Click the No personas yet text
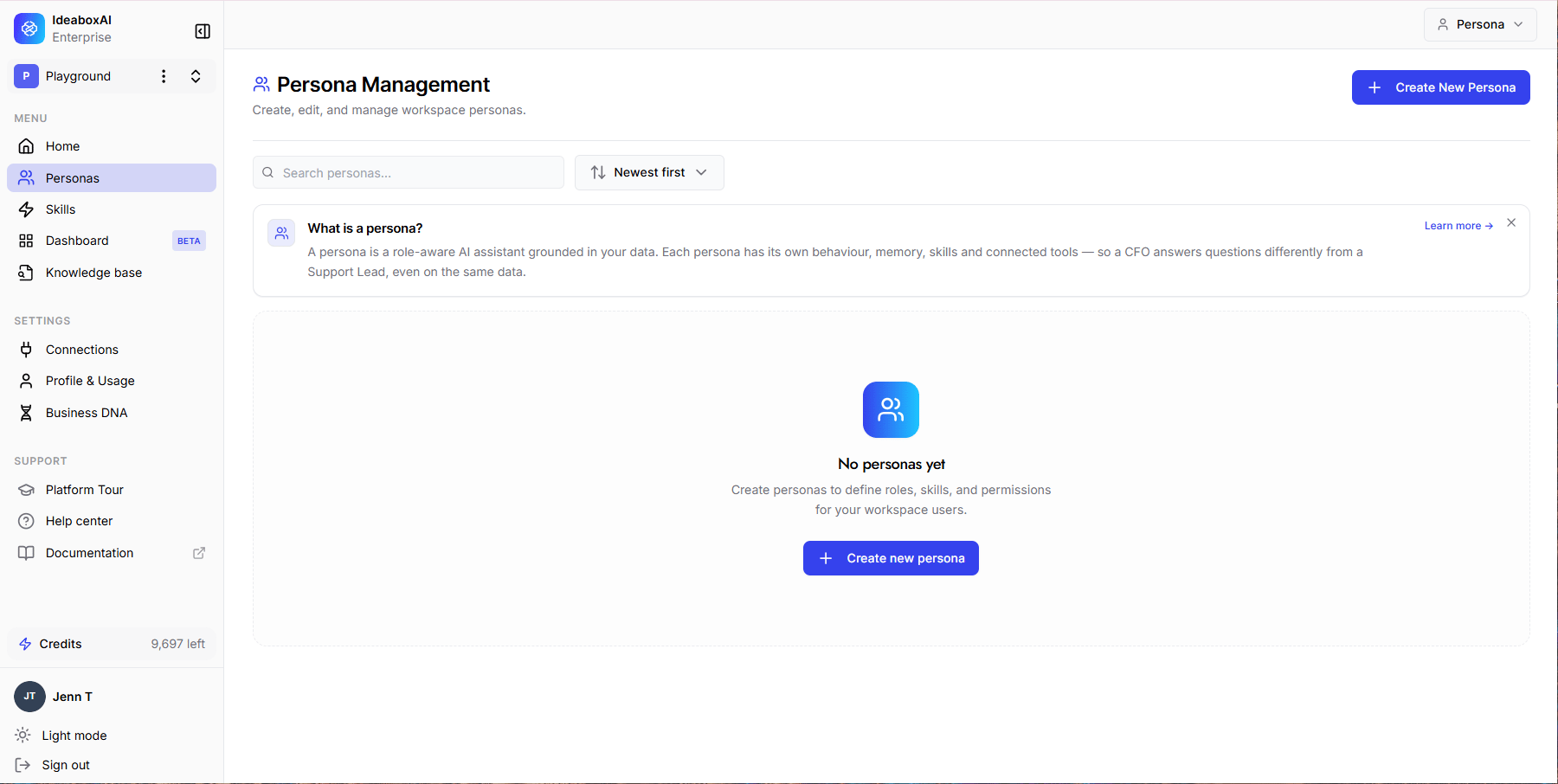The image size is (1558, 784). coord(892,464)
